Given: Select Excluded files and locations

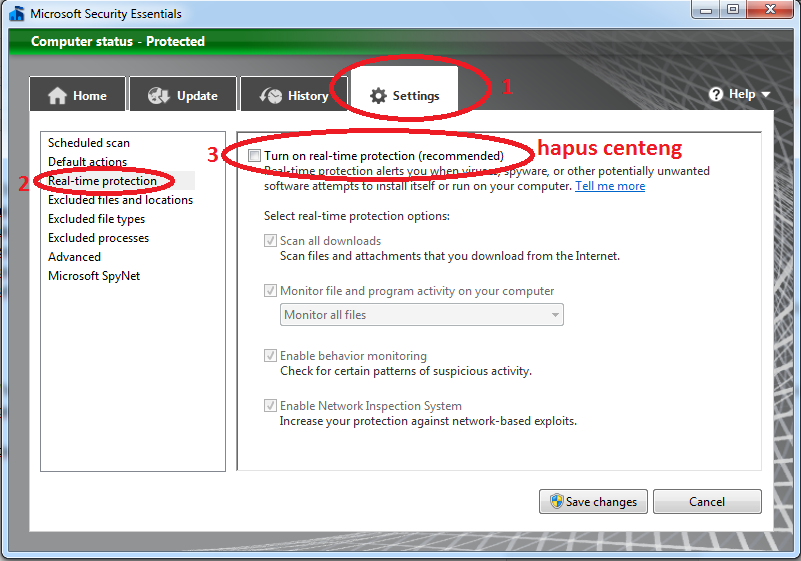Looking at the screenshot, I should tap(121, 200).
